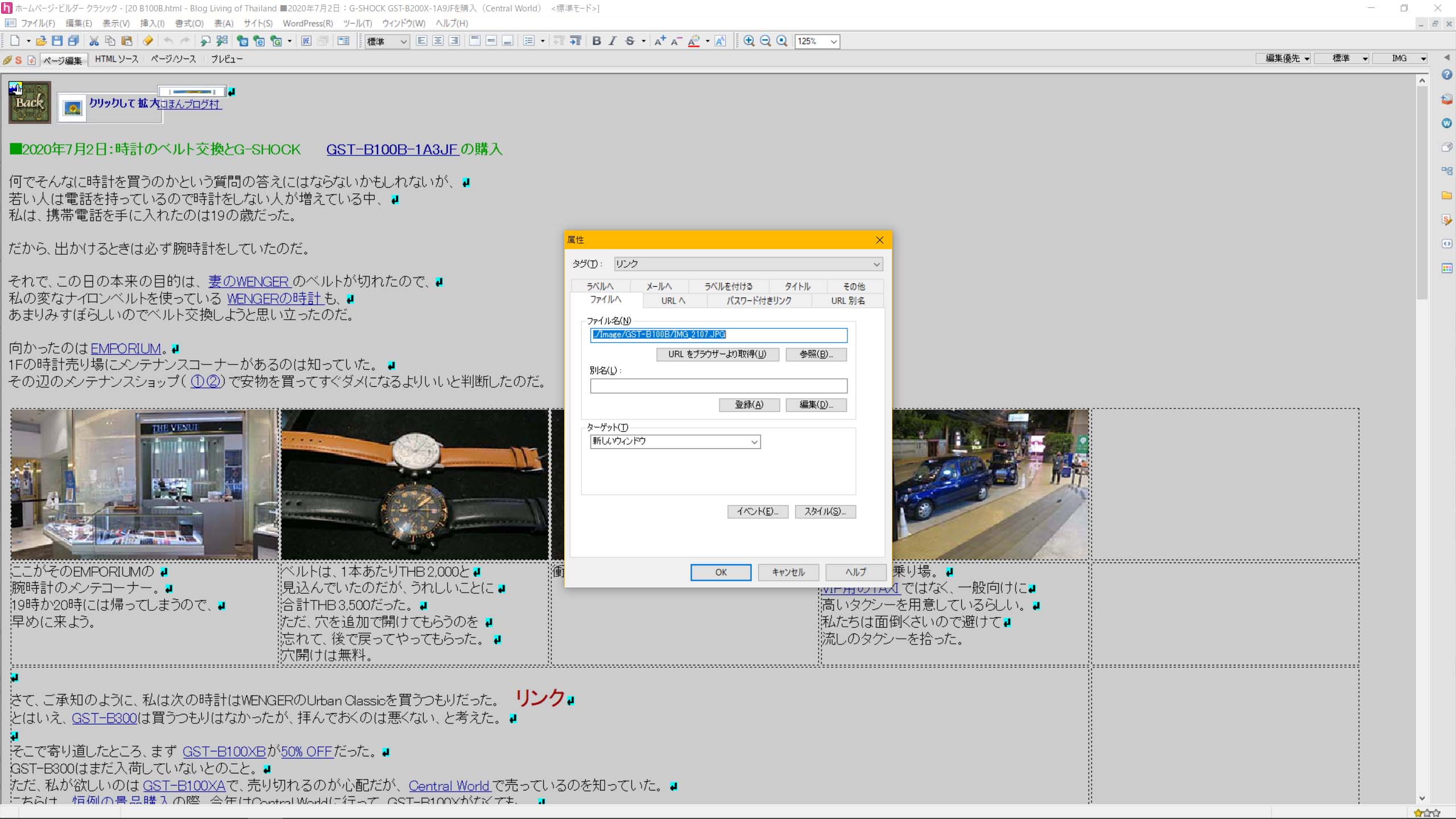The width and height of the screenshot is (1456, 819).
Task: Select the パスワード付きリンク tab
Action: [x=759, y=300]
